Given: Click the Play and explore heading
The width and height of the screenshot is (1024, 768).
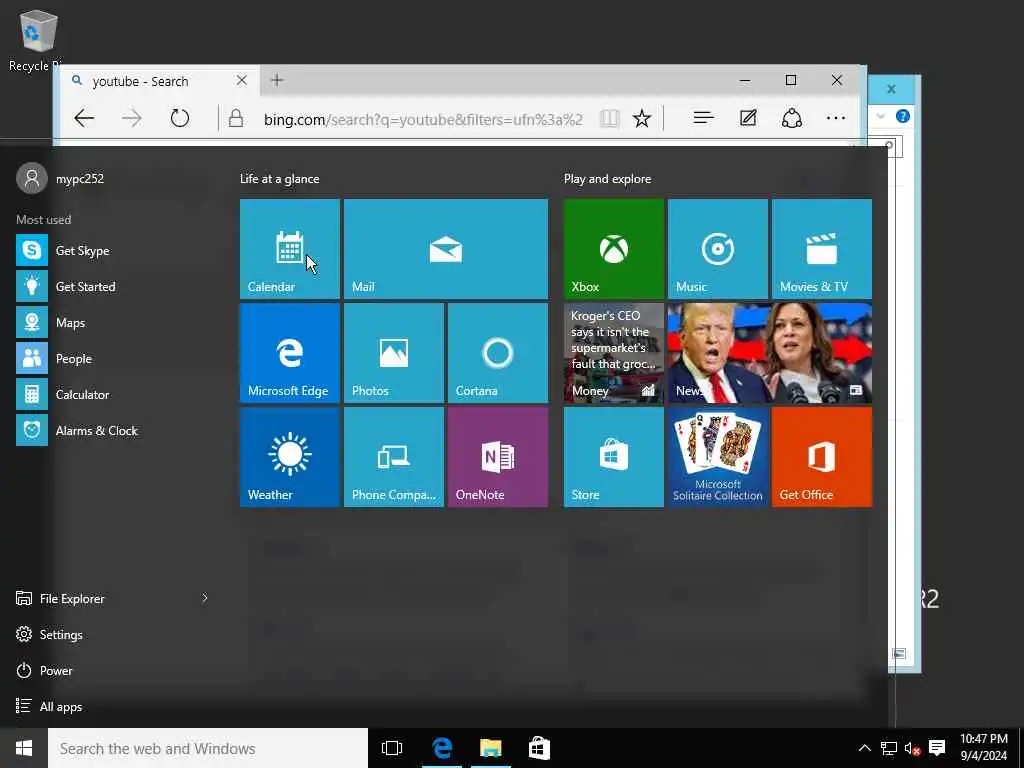Looking at the screenshot, I should 607,179.
